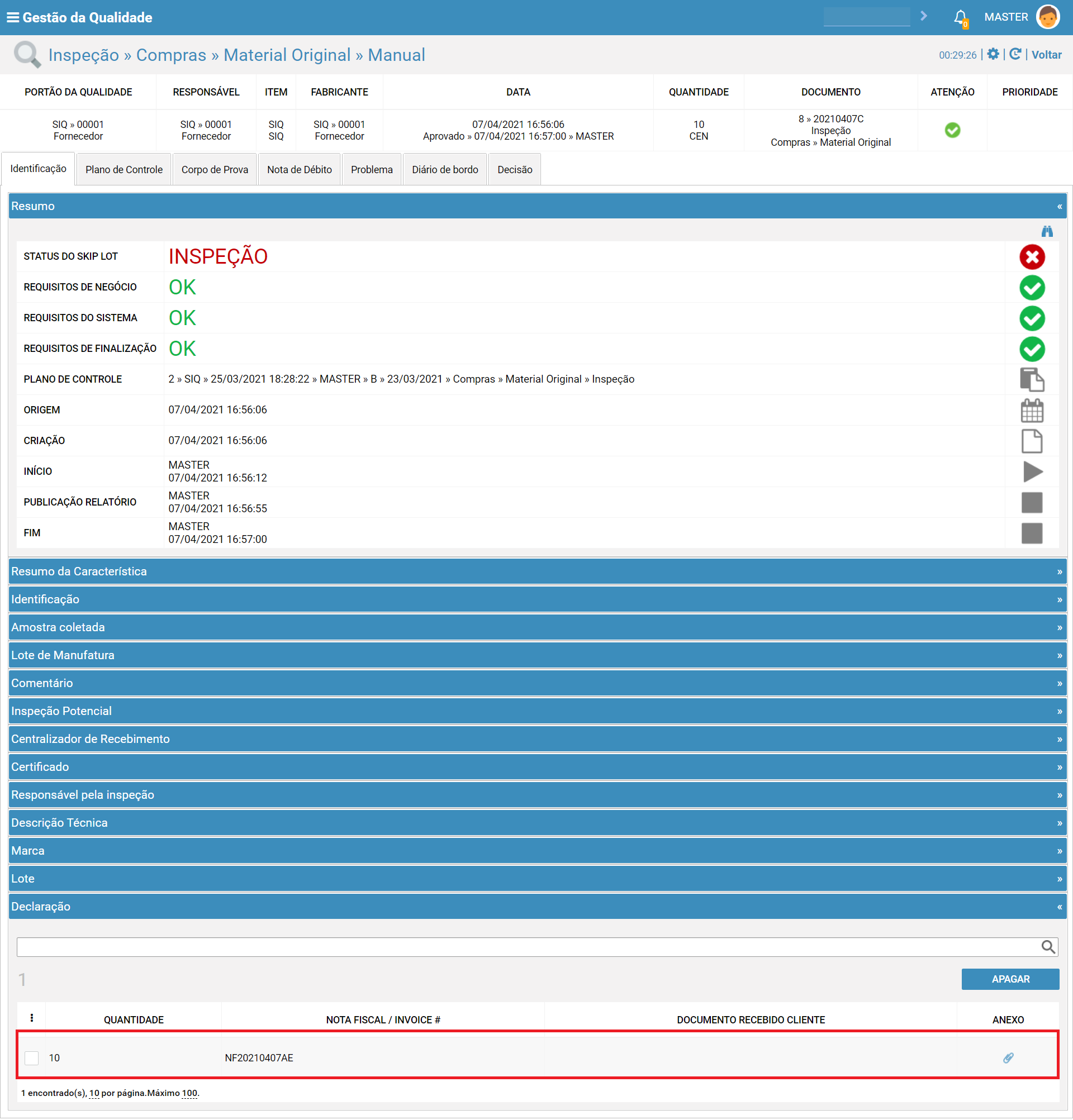Expand the Responsável pela inspeção section
The image size is (1073, 1120).
coord(538,795)
